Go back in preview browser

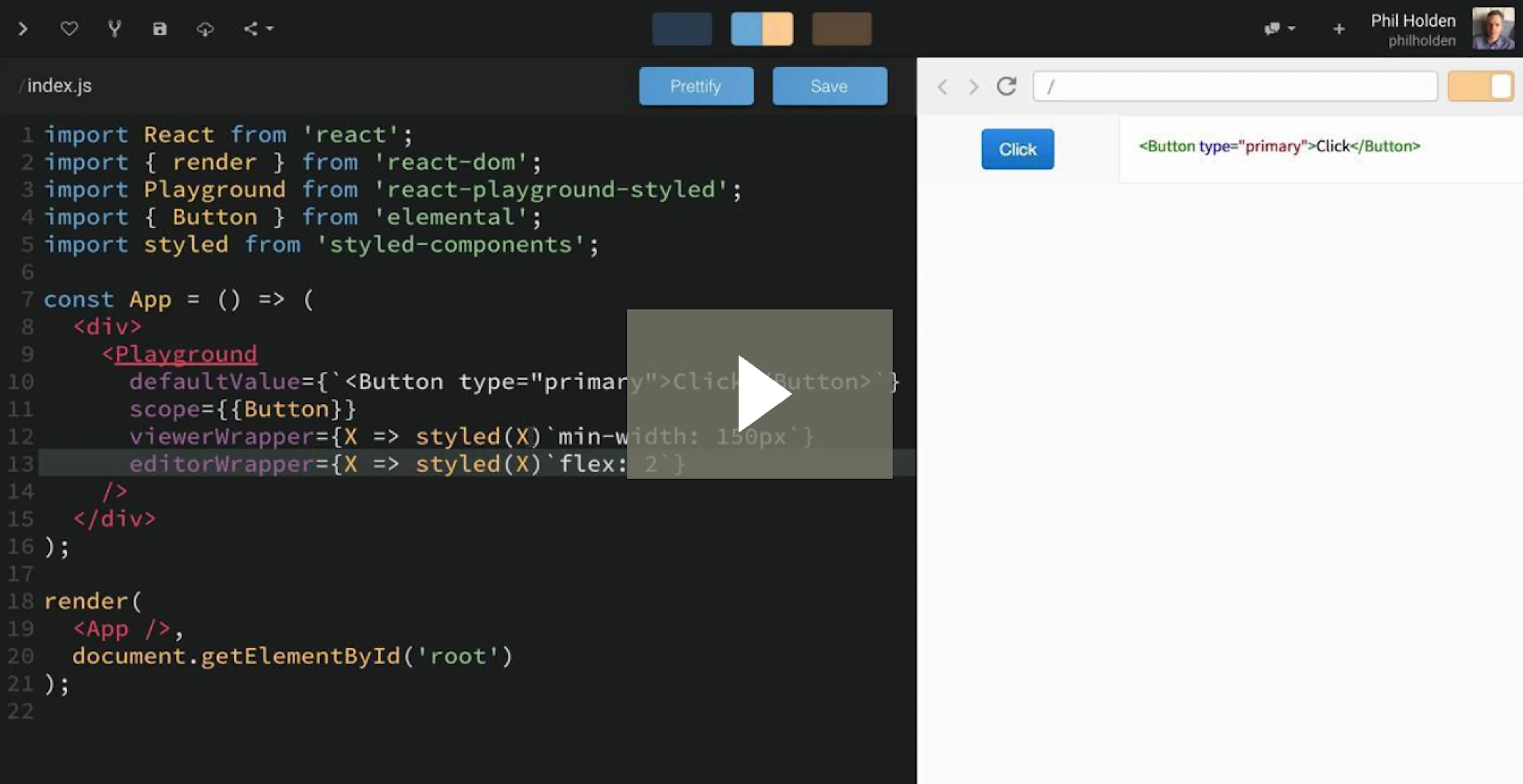(942, 87)
